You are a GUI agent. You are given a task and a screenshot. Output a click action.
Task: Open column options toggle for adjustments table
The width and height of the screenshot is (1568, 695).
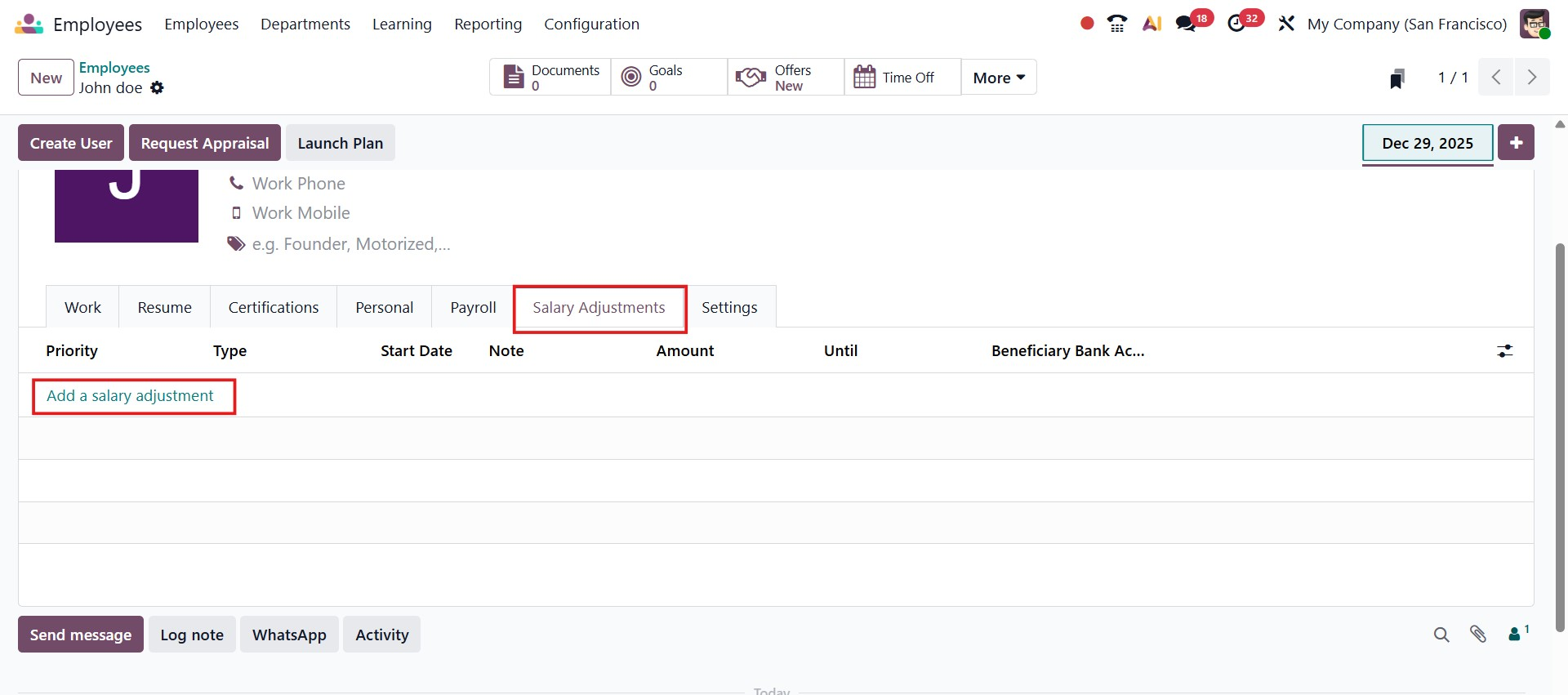click(1504, 351)
